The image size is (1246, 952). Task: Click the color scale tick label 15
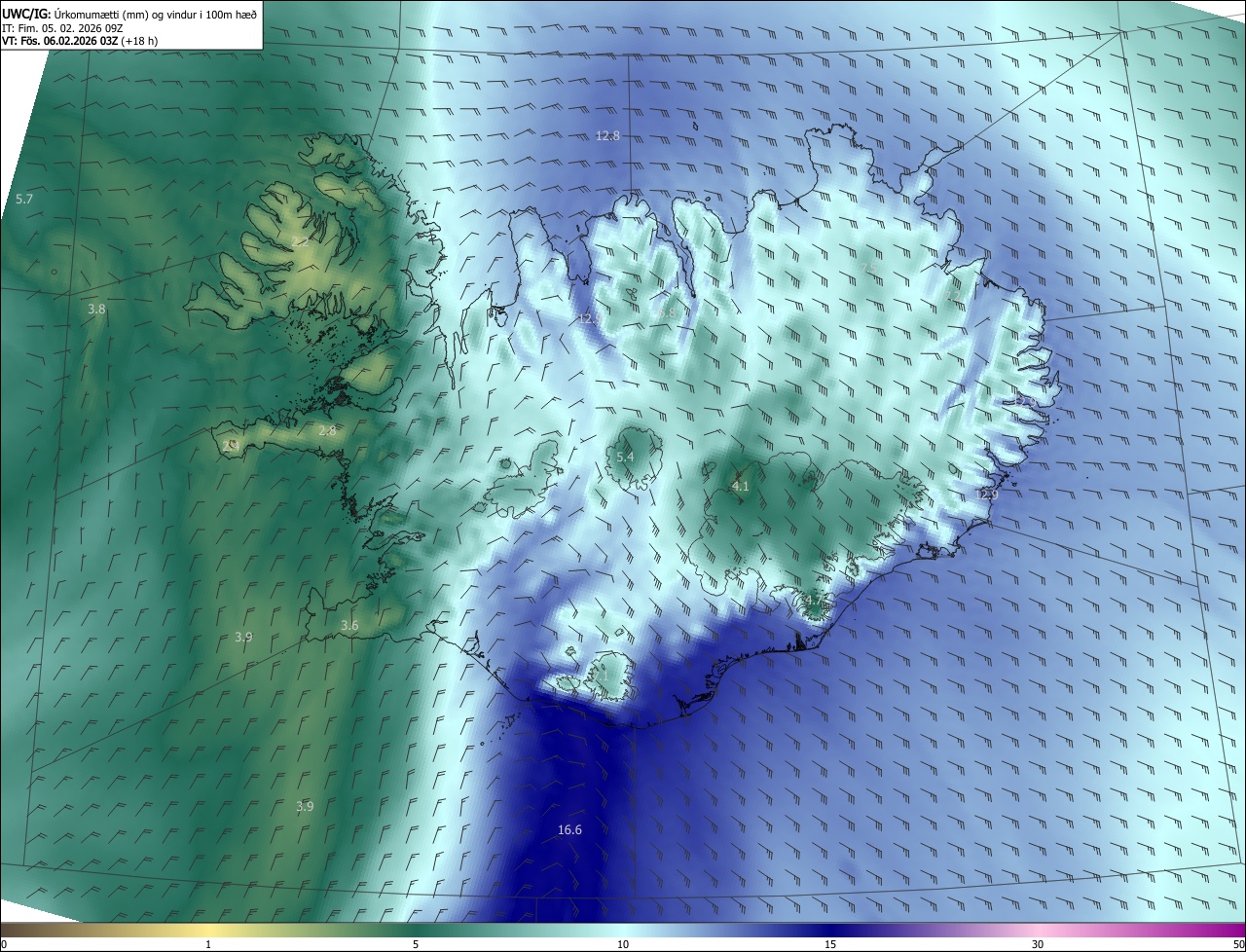tap(830, 944)
